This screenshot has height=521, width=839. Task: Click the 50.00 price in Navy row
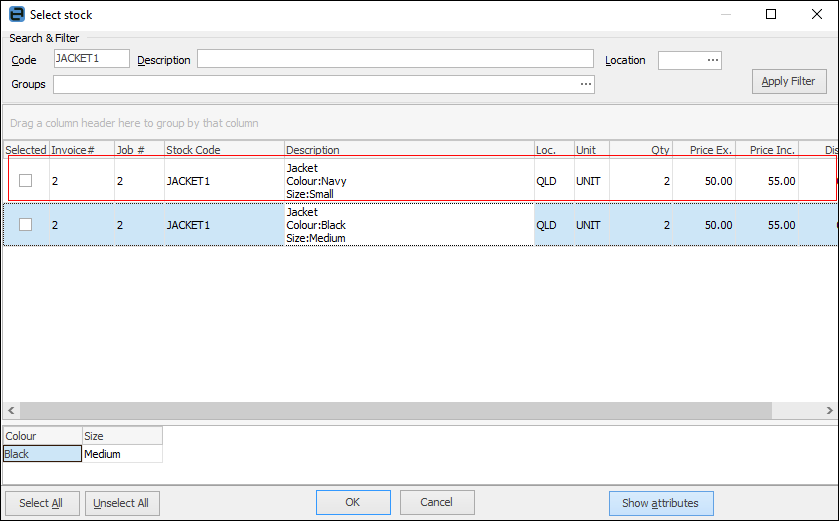718,181
